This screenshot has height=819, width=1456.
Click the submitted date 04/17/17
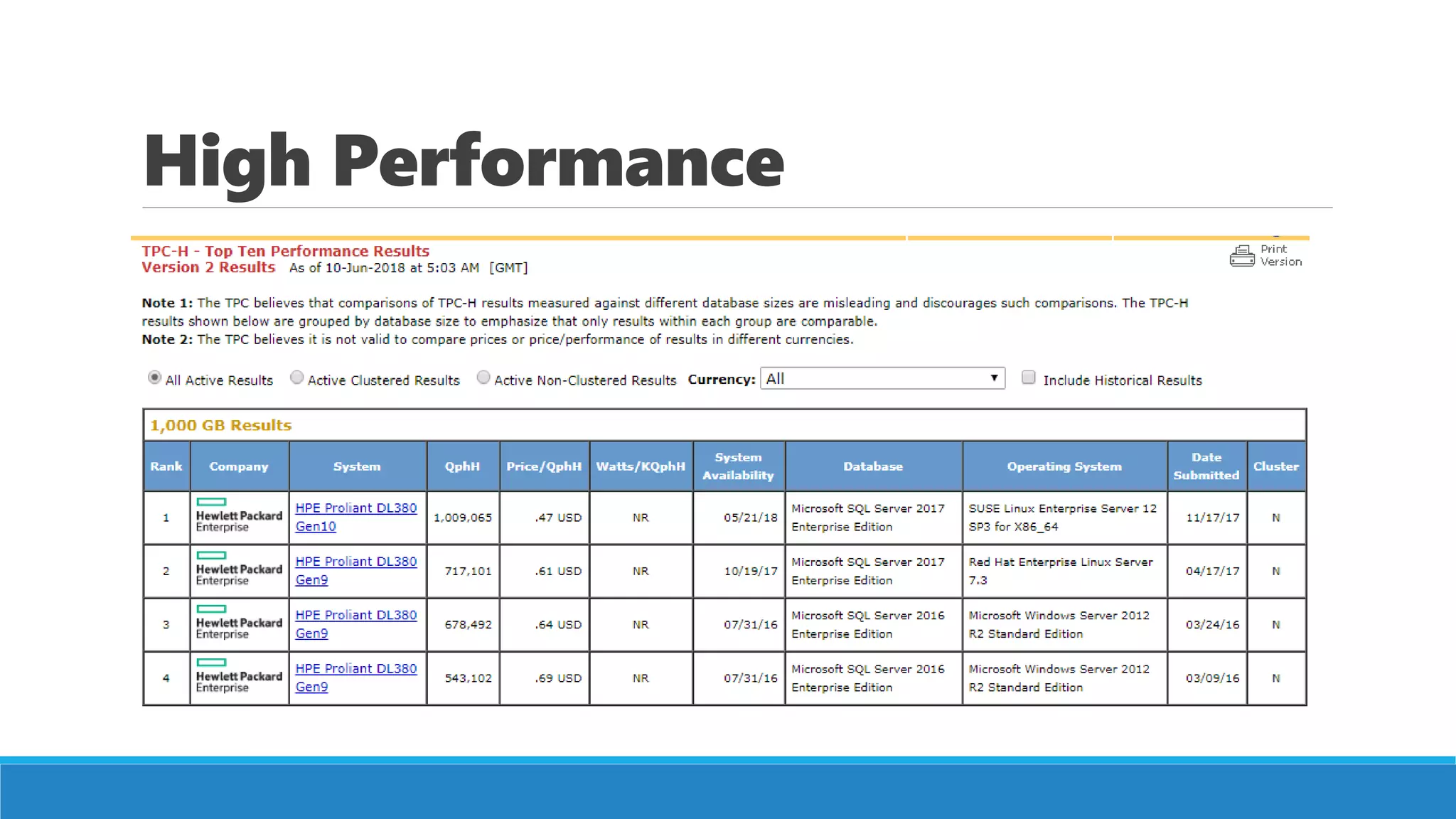(1212, 571)
